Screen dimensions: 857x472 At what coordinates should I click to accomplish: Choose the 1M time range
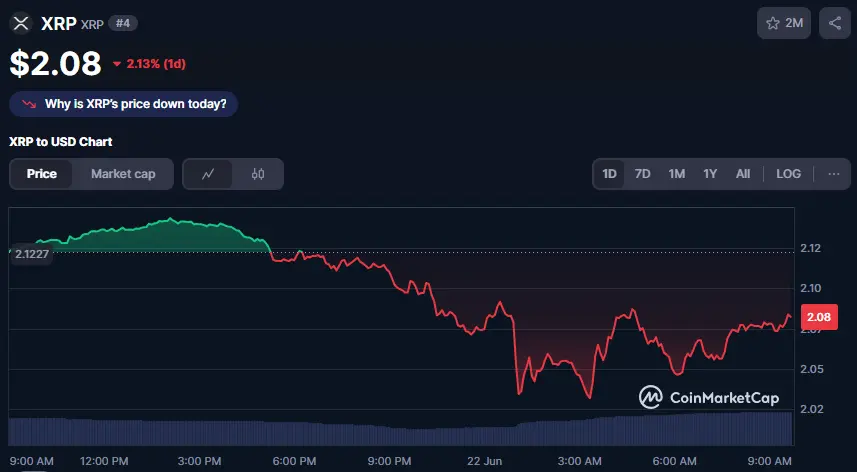tap(677, 174)
